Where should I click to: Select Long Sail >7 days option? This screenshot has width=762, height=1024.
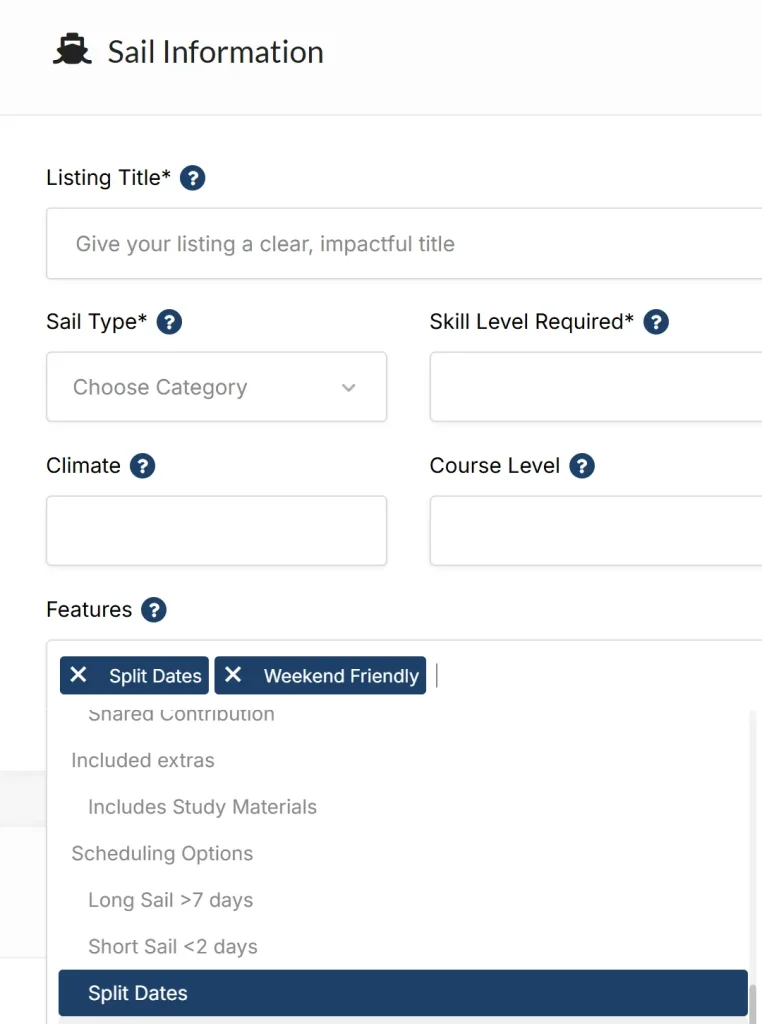coord(170,900)
